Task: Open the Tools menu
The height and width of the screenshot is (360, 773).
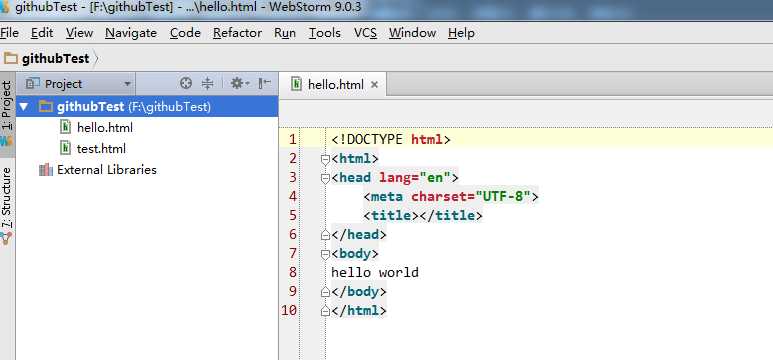Action: click(x=324, y=33)
